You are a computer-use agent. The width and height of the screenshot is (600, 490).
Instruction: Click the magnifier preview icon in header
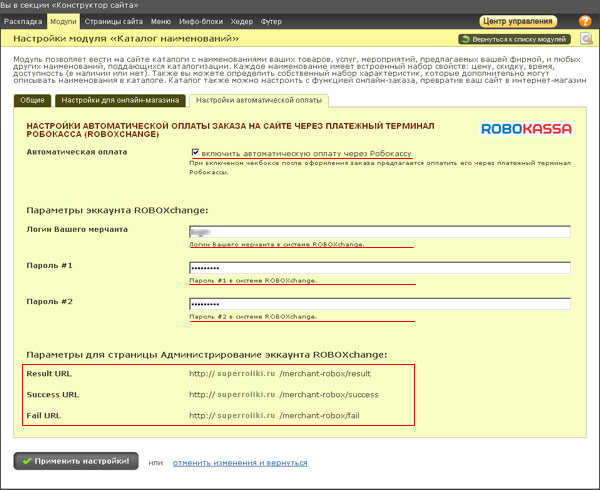[x=586, y=39]
